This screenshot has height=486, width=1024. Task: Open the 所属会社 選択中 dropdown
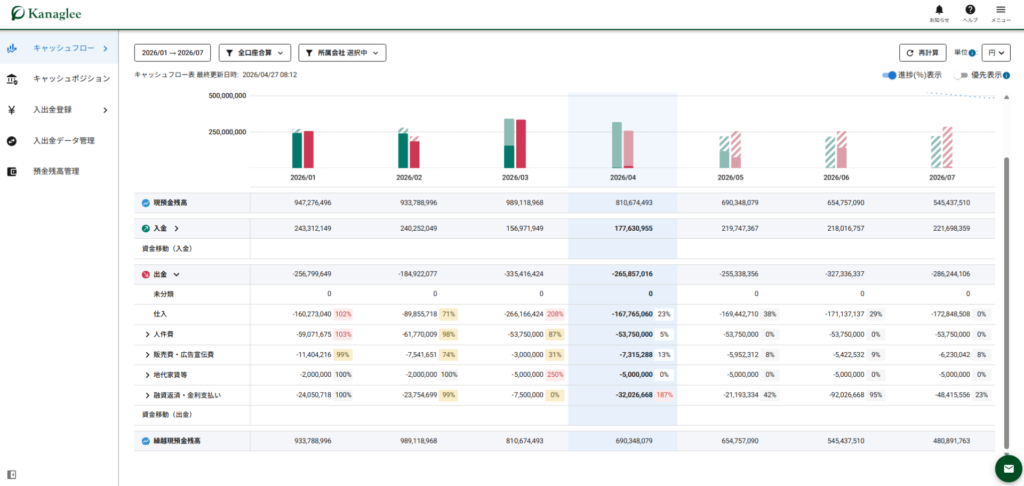342,53
